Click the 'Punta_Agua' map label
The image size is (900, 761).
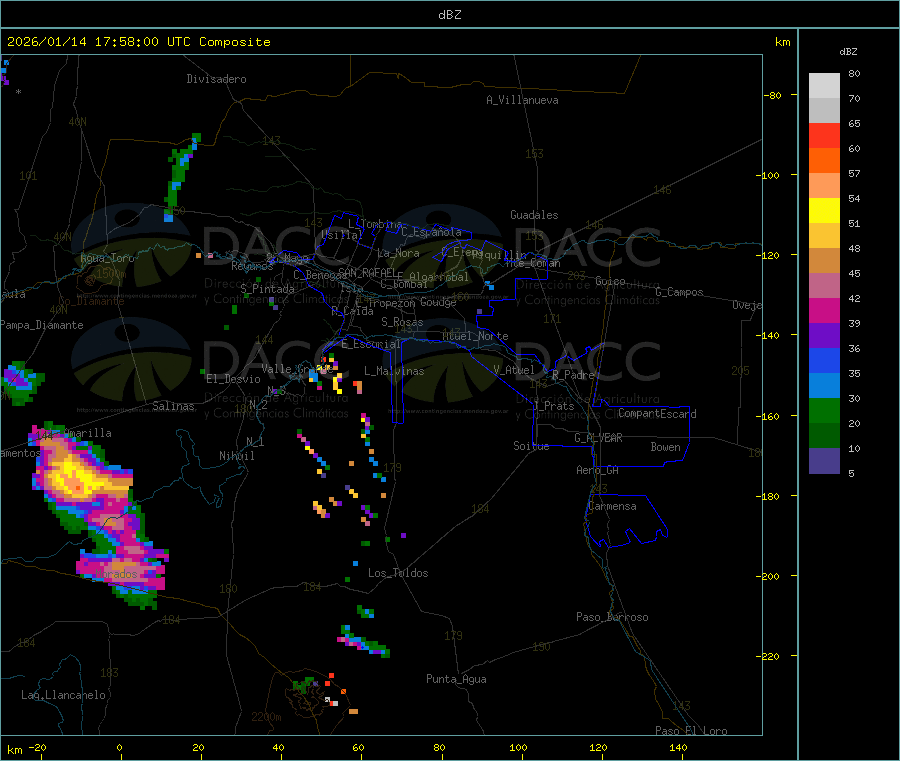(456, 679)
